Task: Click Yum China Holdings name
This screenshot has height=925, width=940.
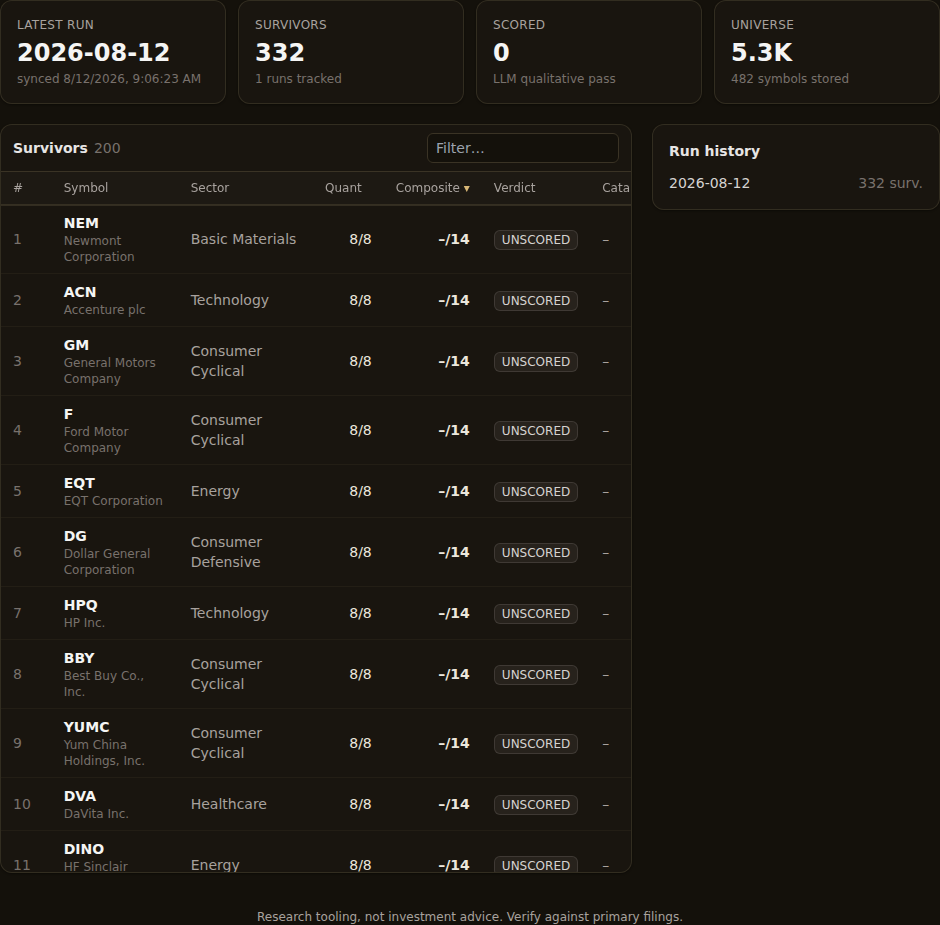Action: tap(104, 753)
